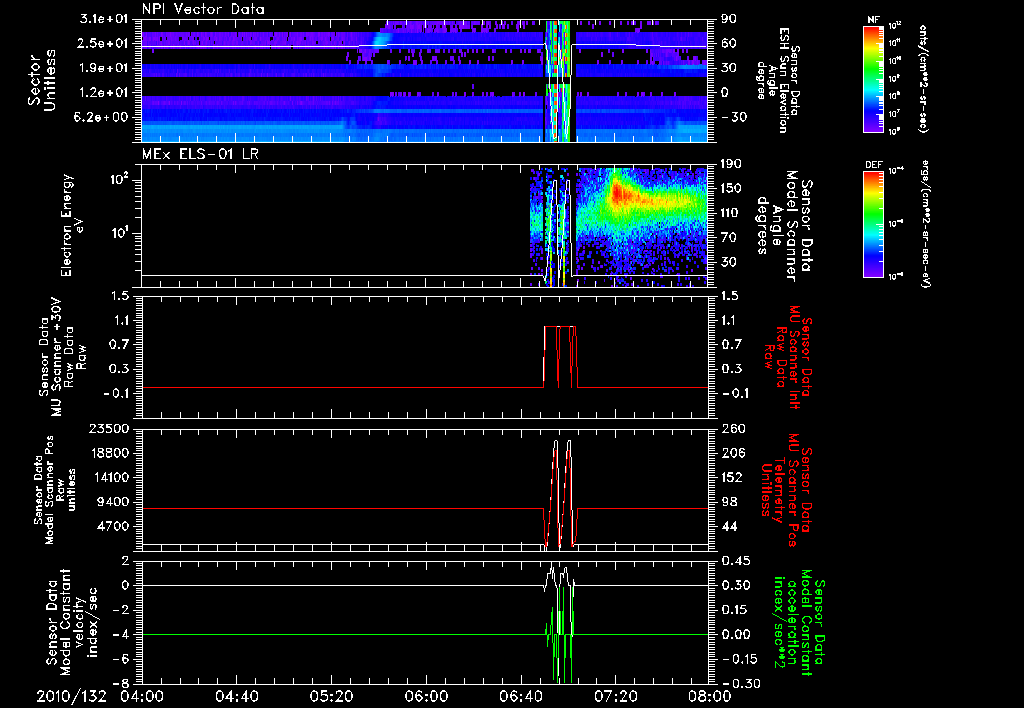Click the 206 telemetry tick label

(x=731, y=453)
